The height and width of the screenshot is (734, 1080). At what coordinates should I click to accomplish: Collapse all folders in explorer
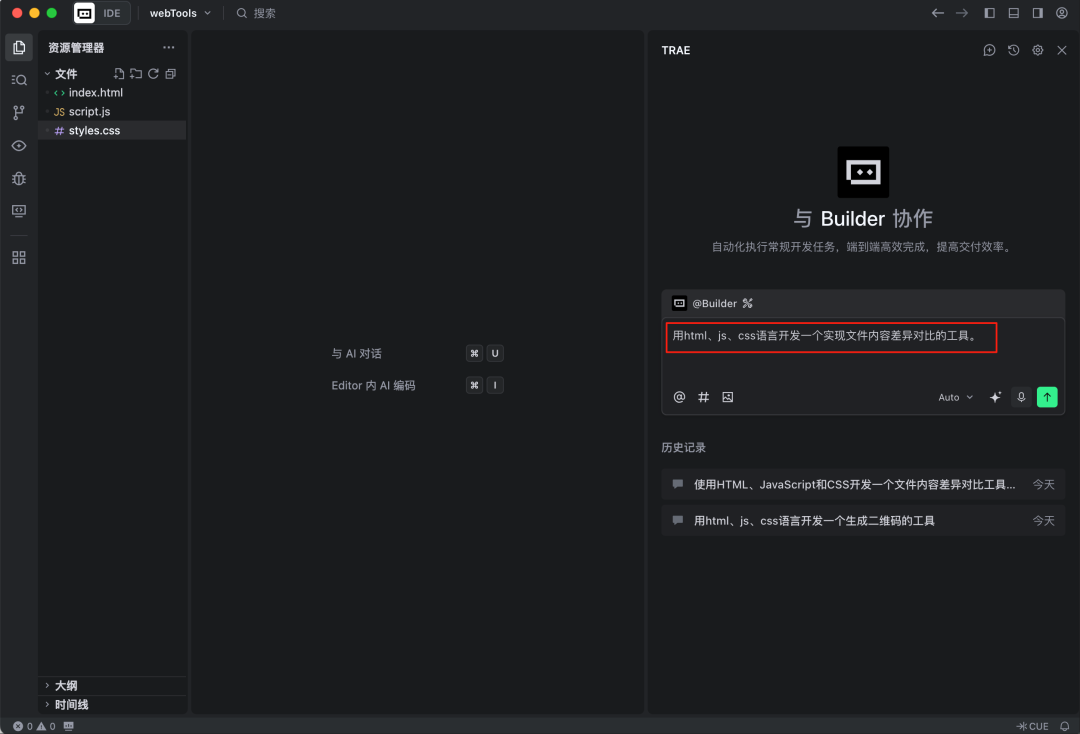(x=171, y=74)
